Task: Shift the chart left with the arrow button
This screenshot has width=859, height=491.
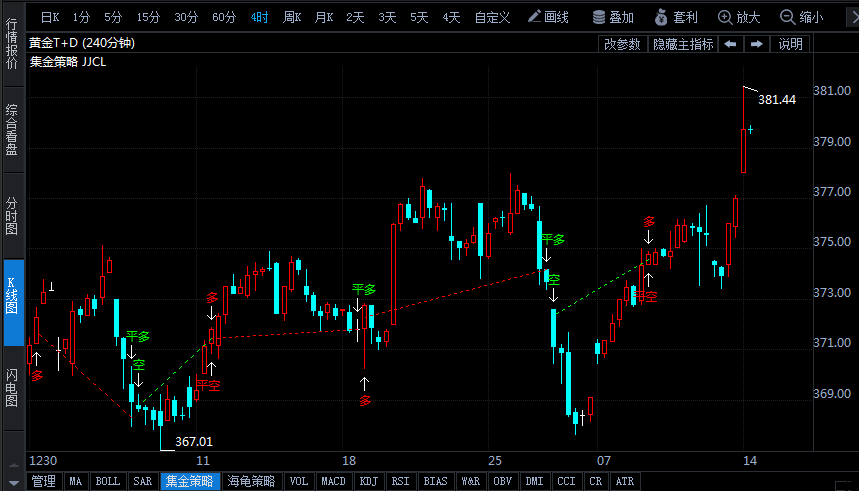Action: [x=730, y=44]
